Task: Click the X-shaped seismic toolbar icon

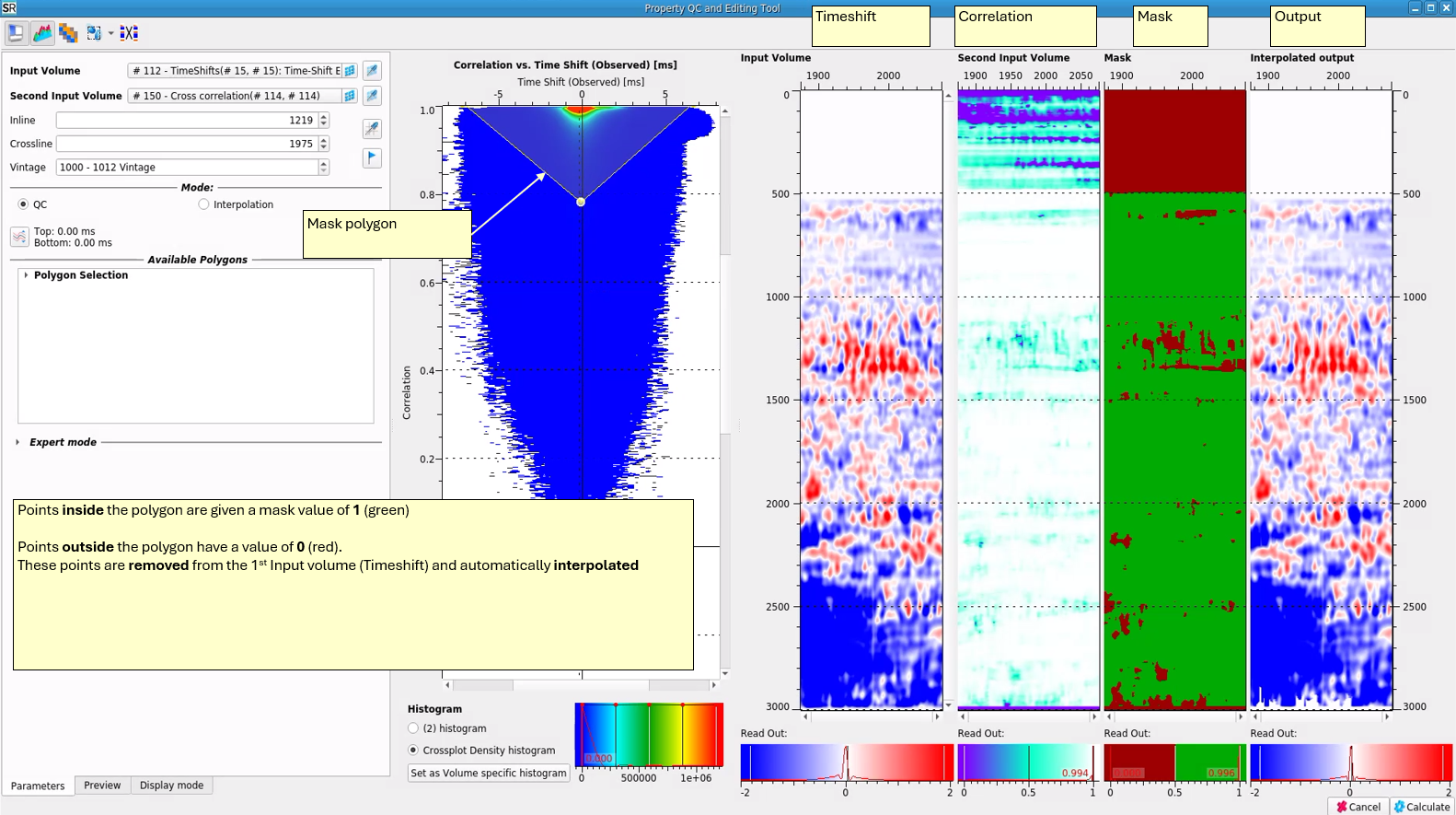Action: (129, 33)
